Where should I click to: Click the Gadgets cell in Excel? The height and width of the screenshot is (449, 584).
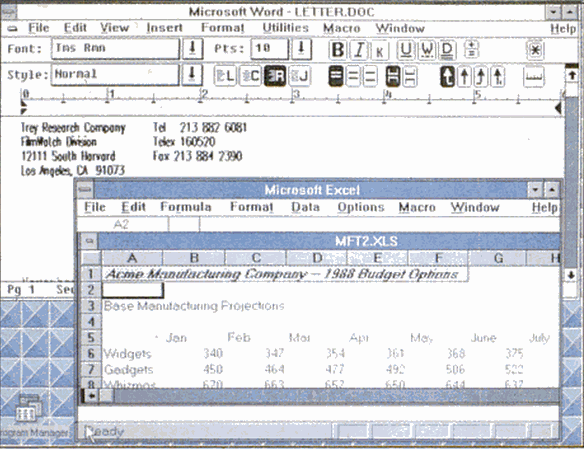click(x=132, y=369)
